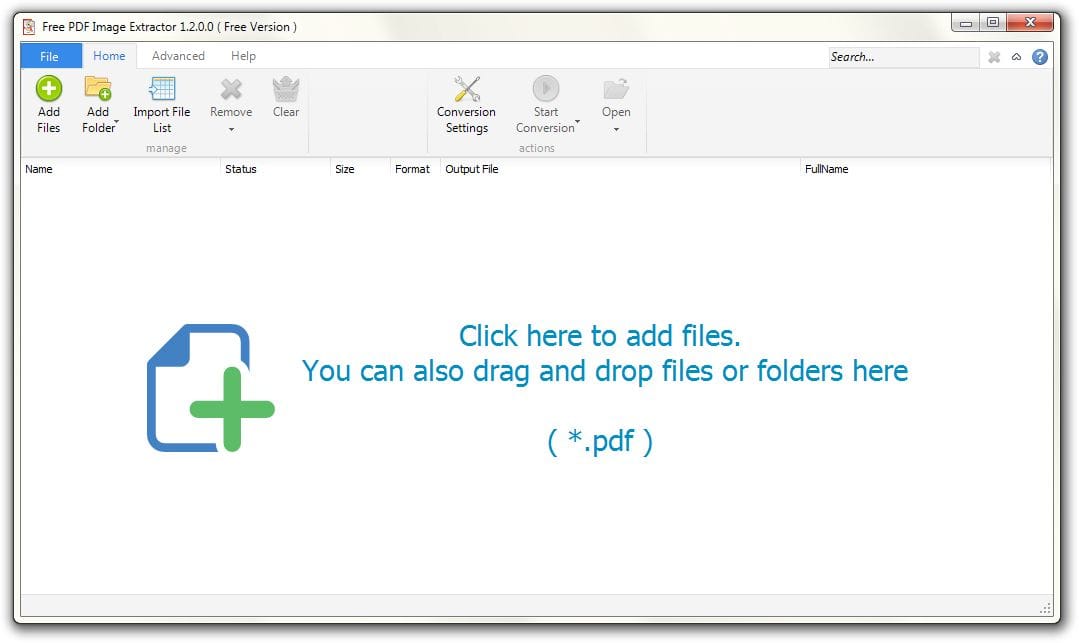
Task: Expand the Add Folder dropdown arrow
Action: [116, 122]
